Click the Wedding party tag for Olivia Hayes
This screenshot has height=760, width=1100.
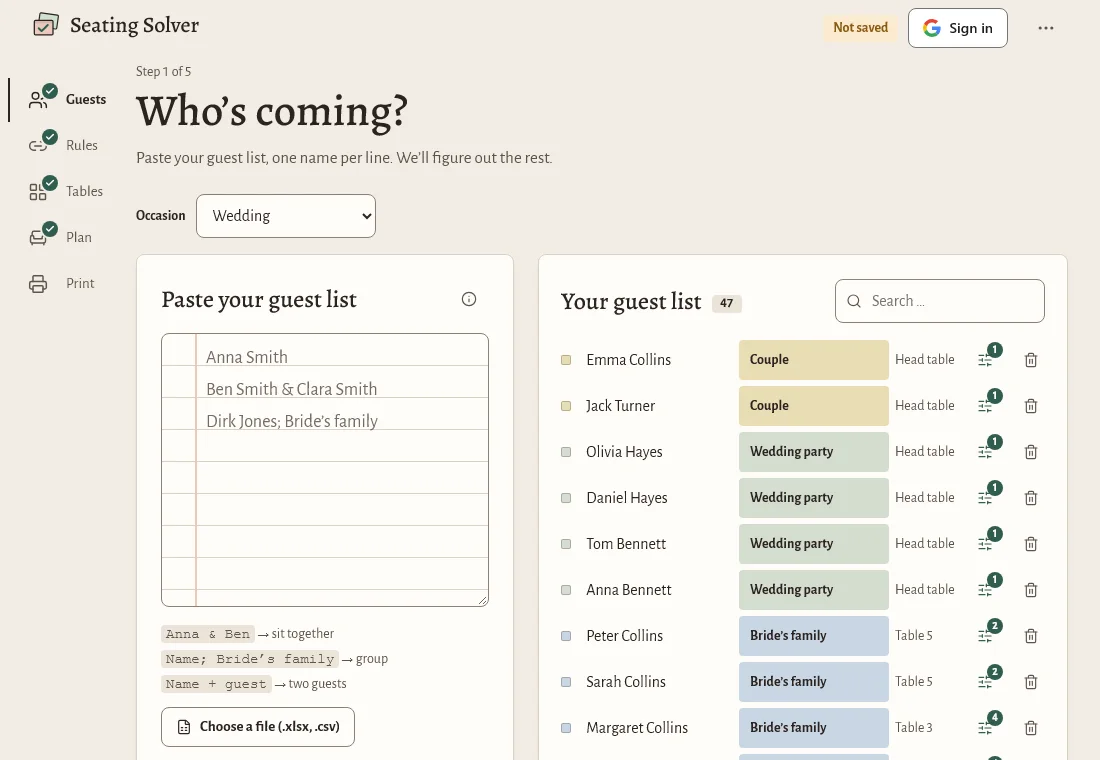click(813, 452)
